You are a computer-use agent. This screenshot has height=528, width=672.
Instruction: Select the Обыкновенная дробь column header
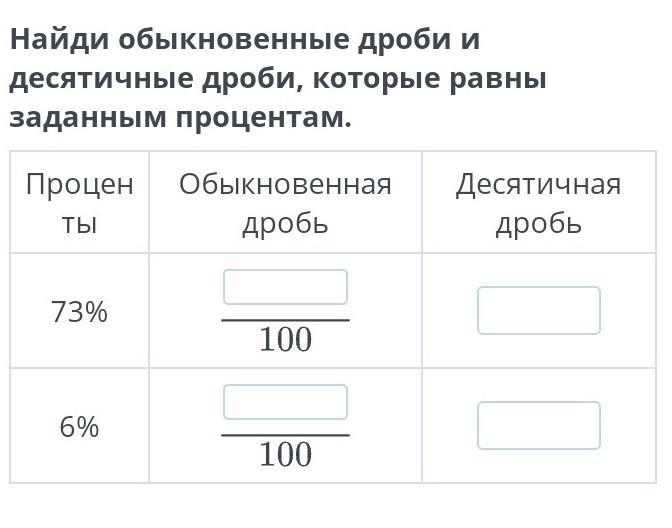point(285,203)
